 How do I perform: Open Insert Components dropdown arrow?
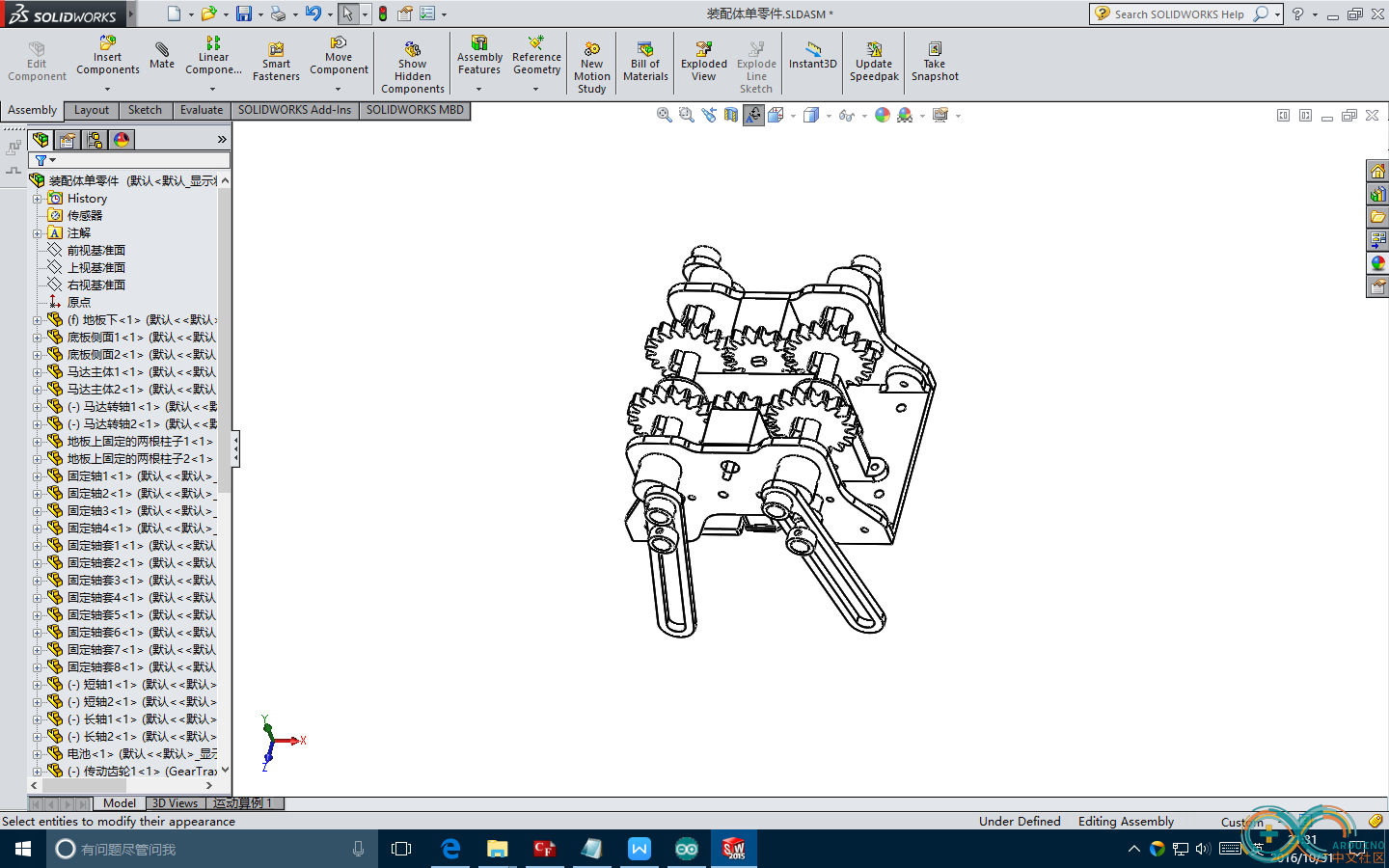coord(107,89)
